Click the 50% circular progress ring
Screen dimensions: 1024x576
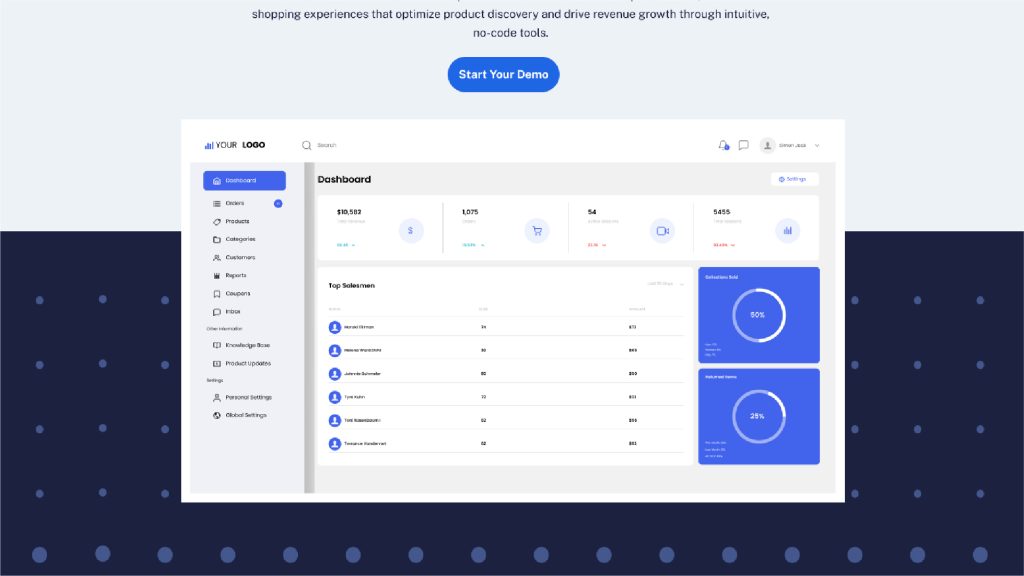tap(758, 315)
